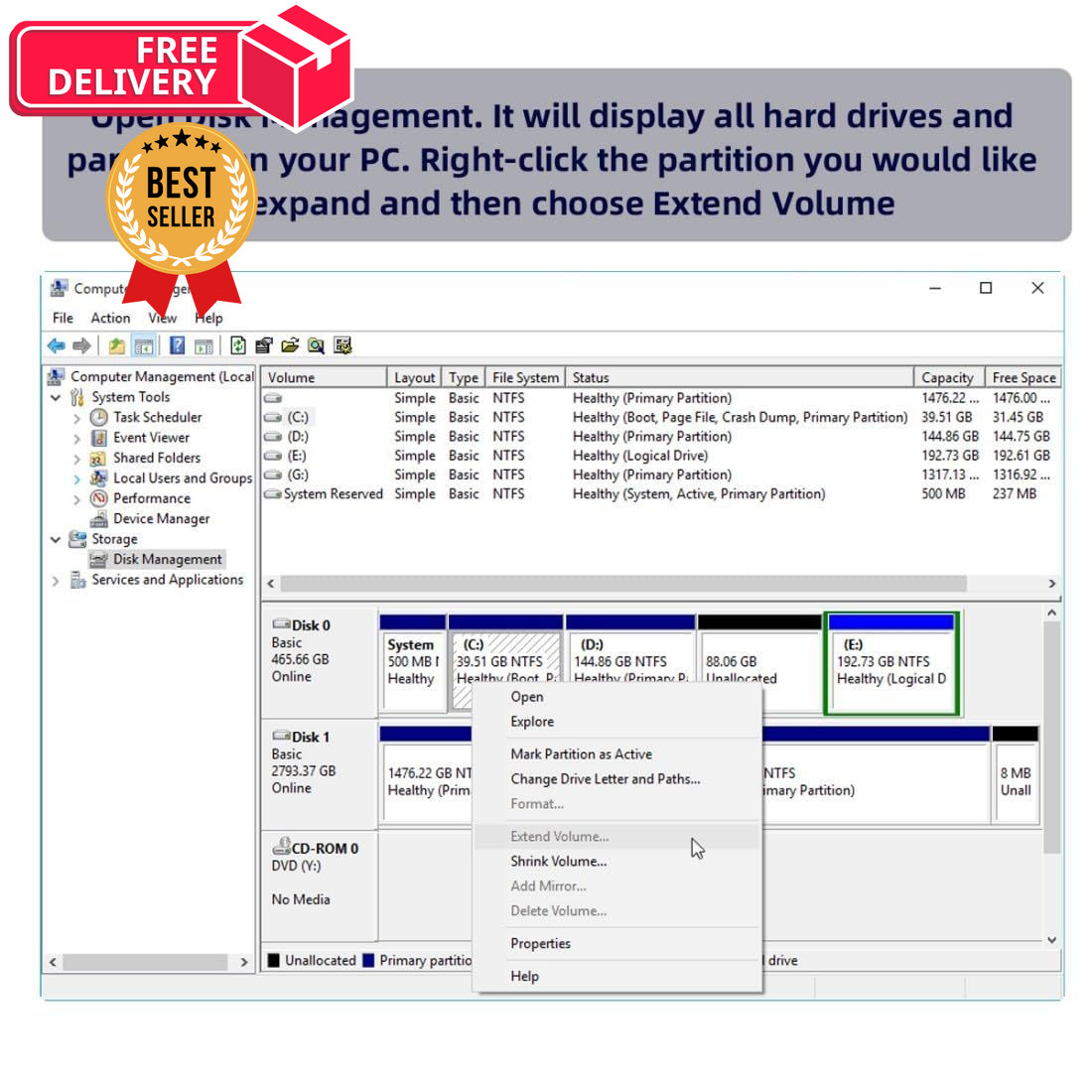This screenshot has width=1092, height=1092.
Task: Click Local Users and Groups icon
Action: (99, 478)
